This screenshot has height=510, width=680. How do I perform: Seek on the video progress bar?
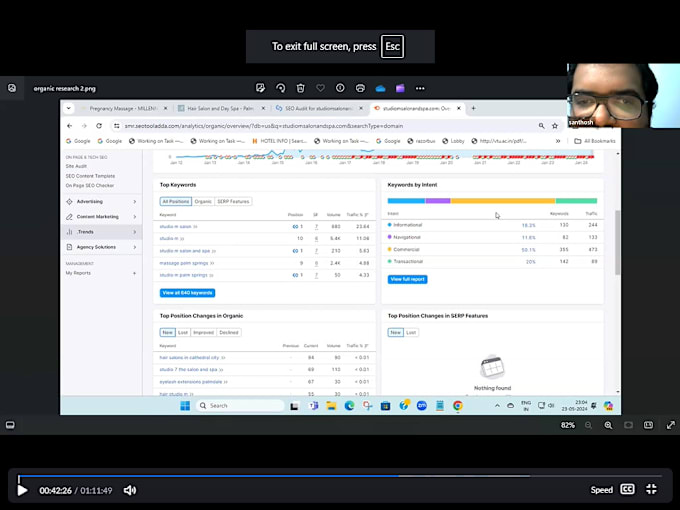(x=340, y=476)
